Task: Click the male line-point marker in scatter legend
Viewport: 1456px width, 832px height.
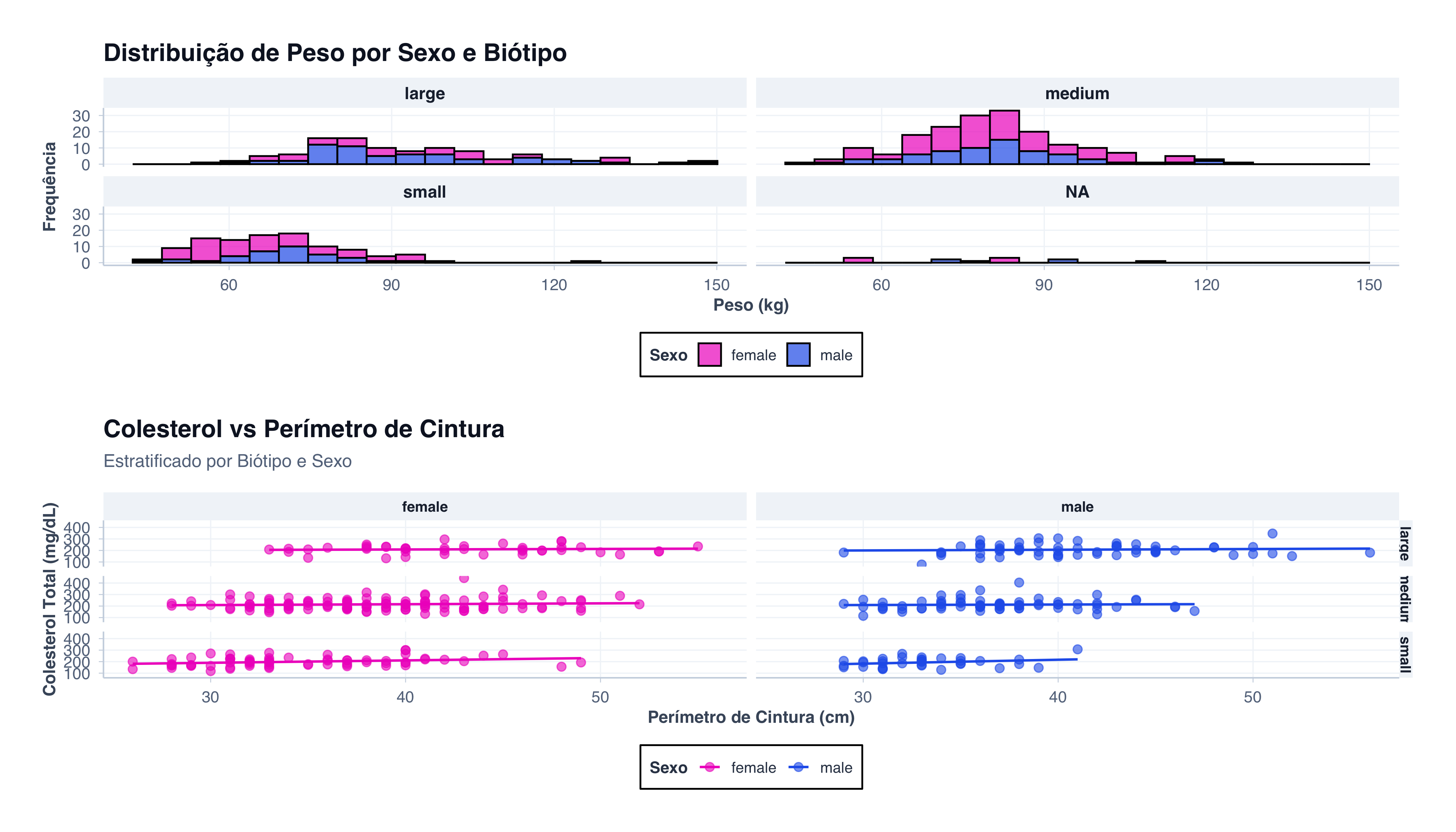Action: coord(798,768)
